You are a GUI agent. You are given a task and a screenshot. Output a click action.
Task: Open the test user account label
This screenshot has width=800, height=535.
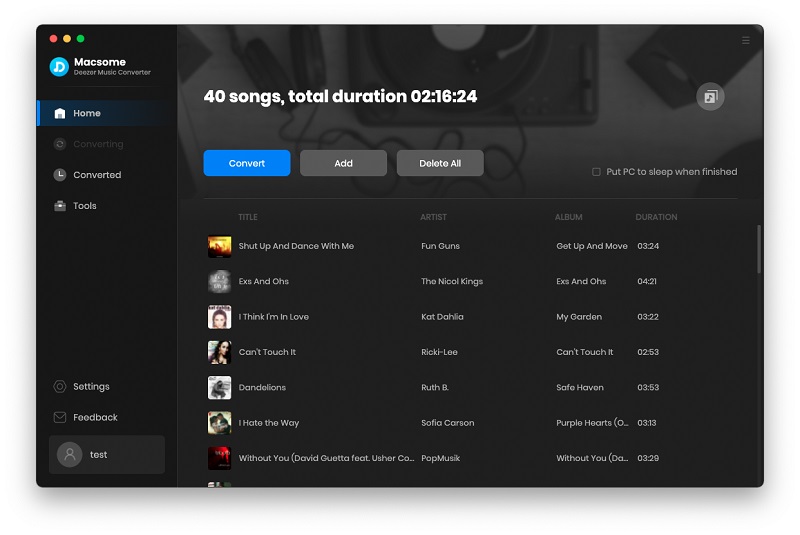tap(98, 454)
